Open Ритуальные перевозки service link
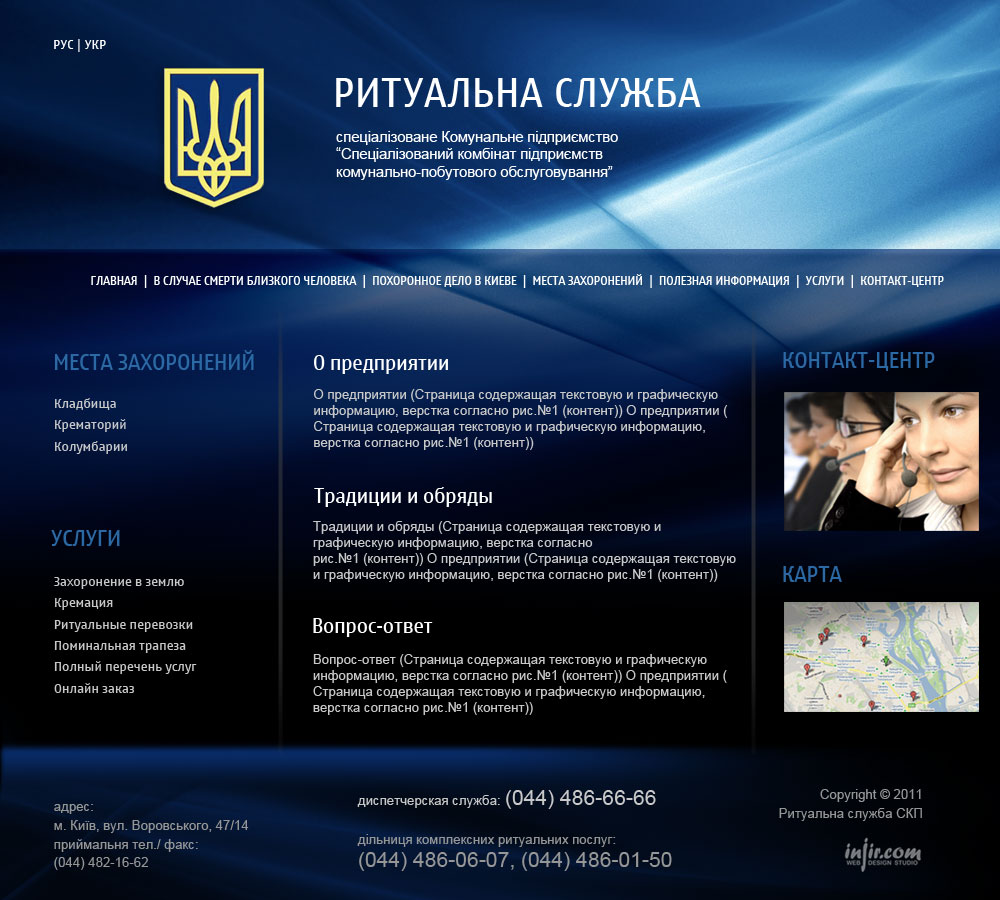 click(x=123, y=624)
